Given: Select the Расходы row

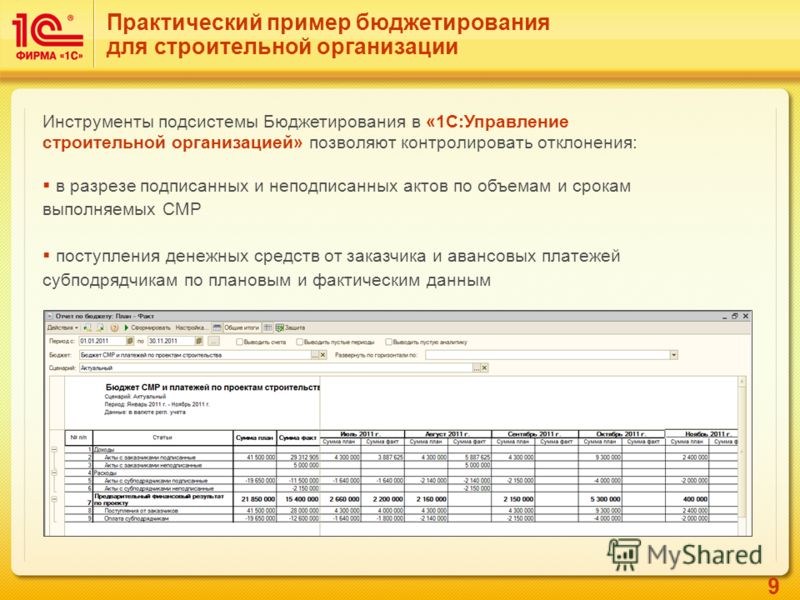Looking at the screenshot, I should point(401,472).
